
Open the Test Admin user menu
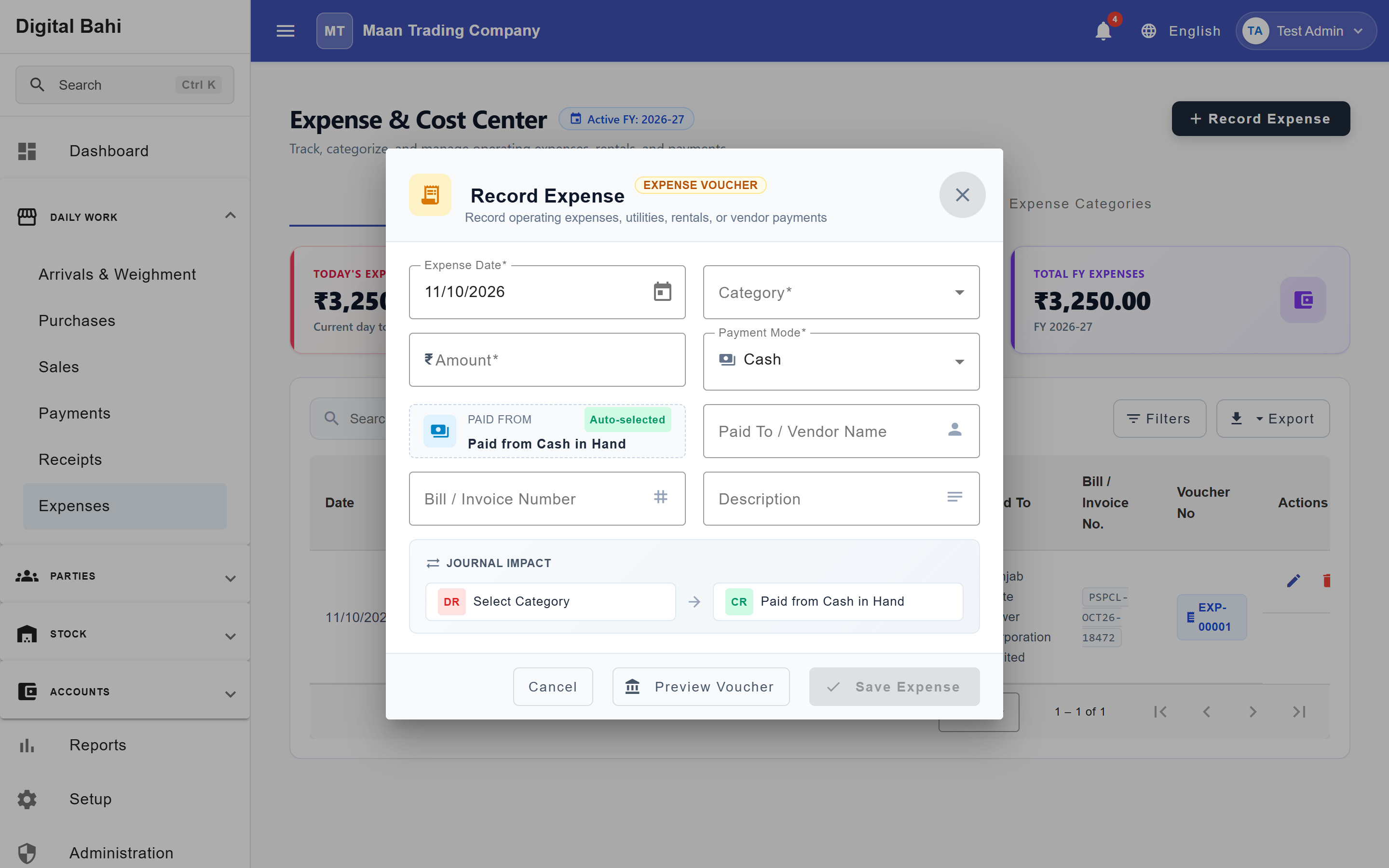click(x=1306, y=31)
